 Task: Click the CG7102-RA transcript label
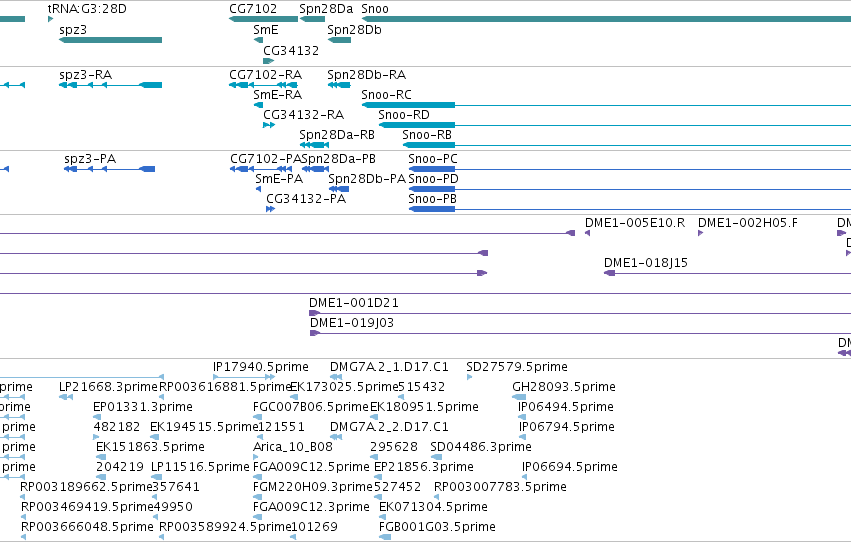pos(265,74)
